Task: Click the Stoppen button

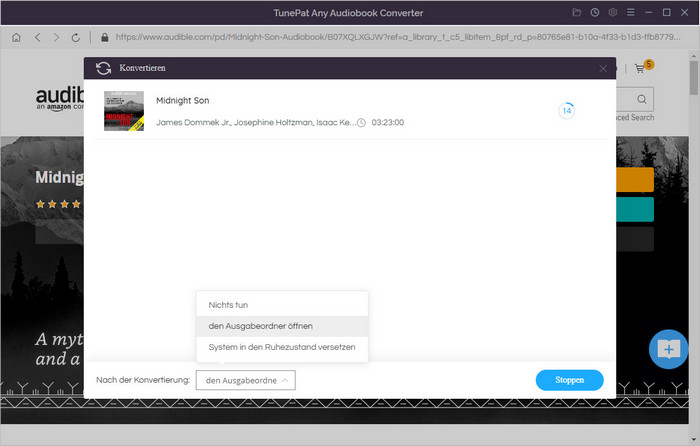Action: (569, 380)
